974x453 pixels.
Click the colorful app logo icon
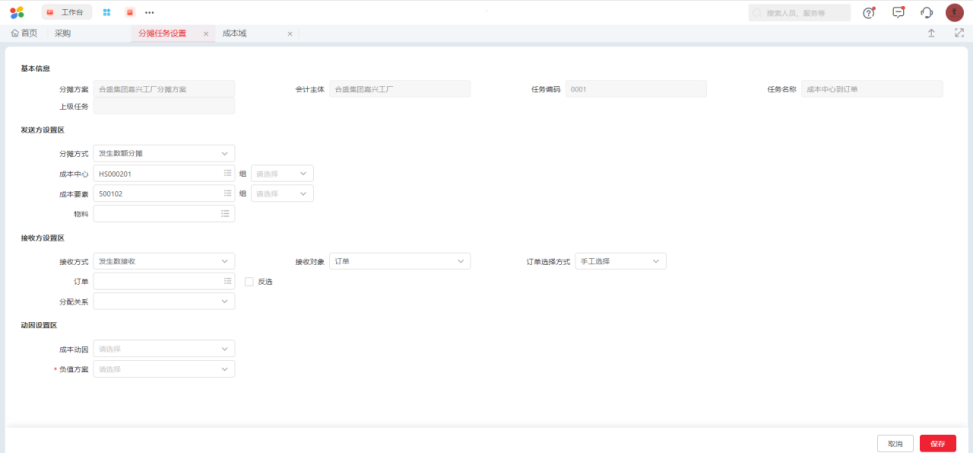click(17, 12)
